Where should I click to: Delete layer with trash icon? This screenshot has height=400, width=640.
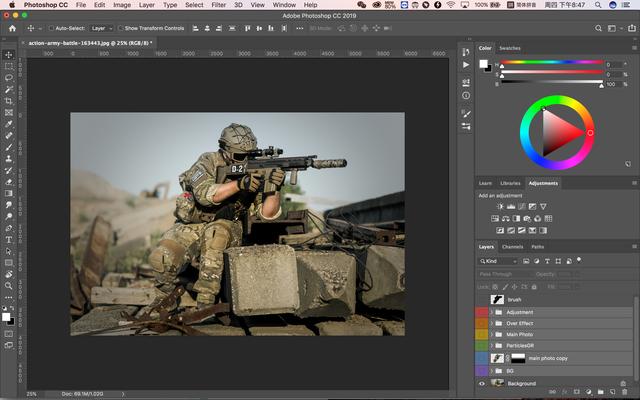pos(624,392)
